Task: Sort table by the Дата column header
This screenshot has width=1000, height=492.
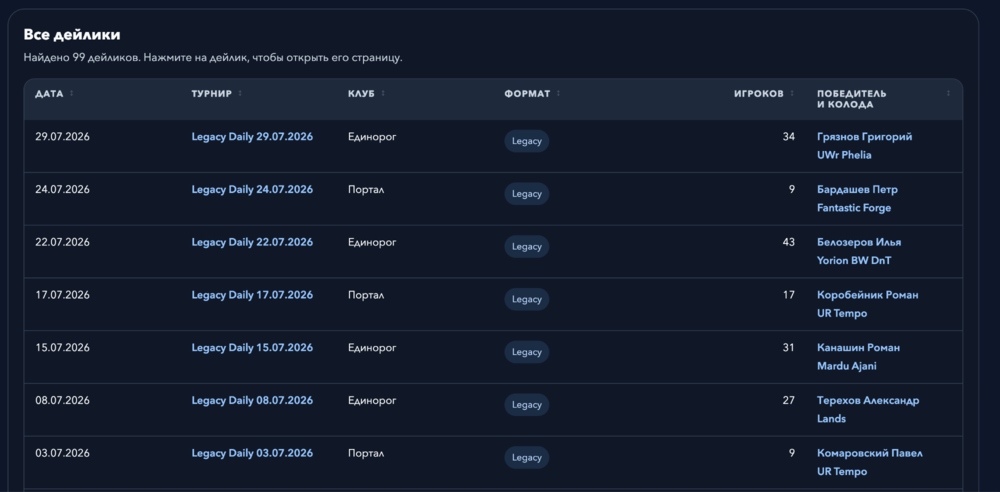Action: pos(54,94)
